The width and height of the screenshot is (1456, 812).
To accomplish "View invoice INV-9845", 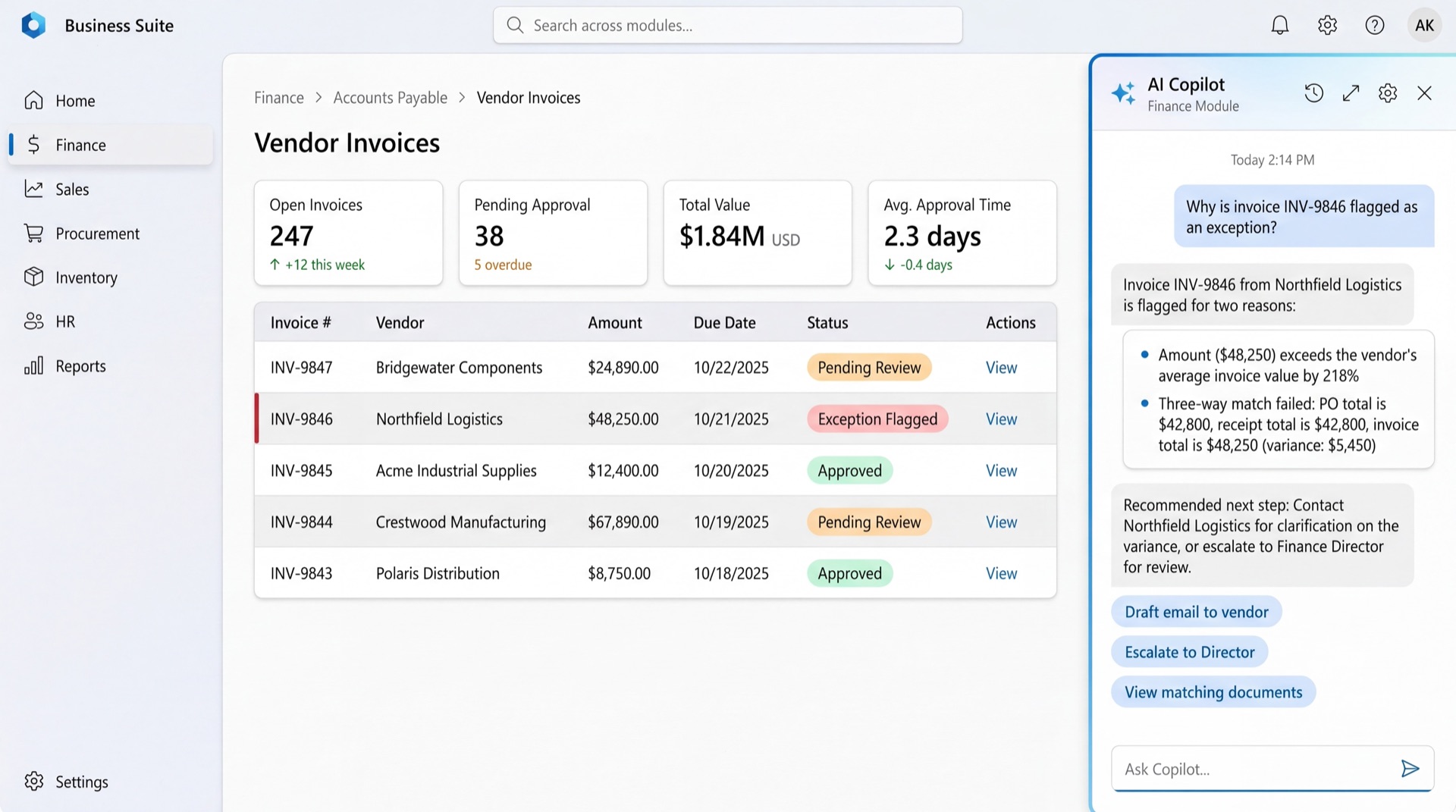I will click(x=1001, y=471).
